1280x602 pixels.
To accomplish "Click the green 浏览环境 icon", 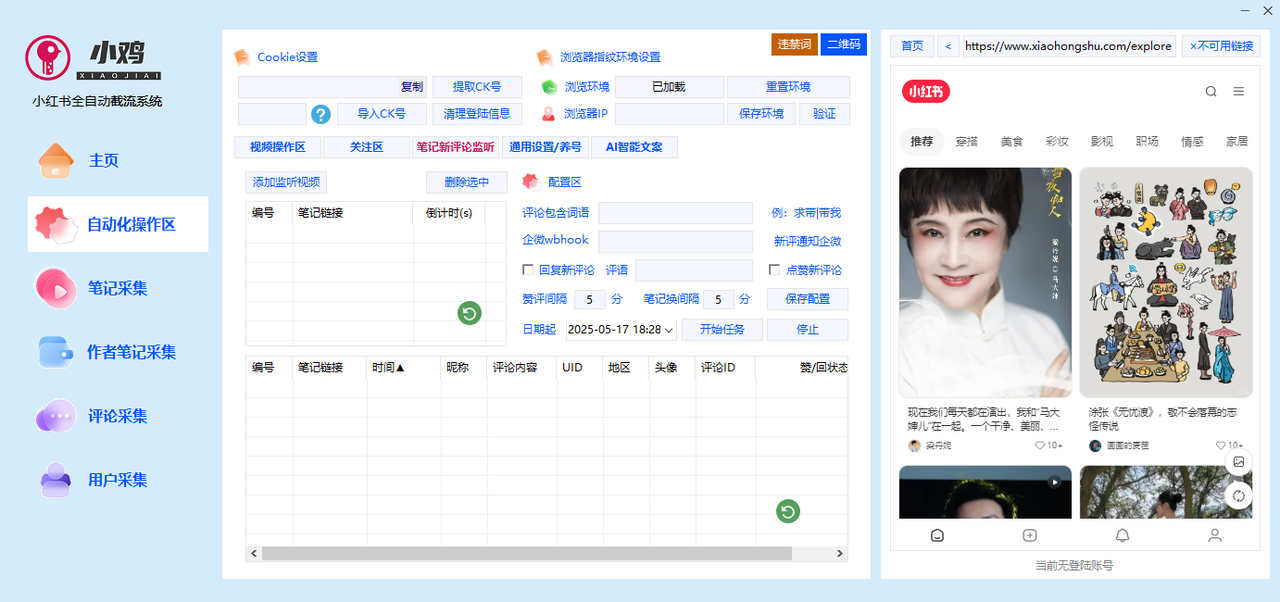I will click(x=548, y=87).
